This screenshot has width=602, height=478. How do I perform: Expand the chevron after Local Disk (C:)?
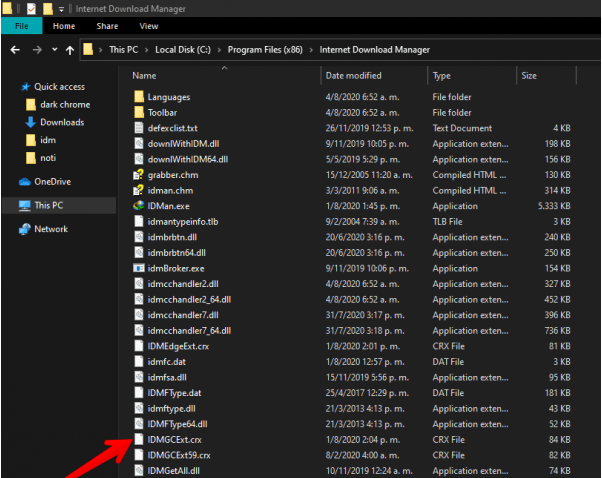[219, 50]
